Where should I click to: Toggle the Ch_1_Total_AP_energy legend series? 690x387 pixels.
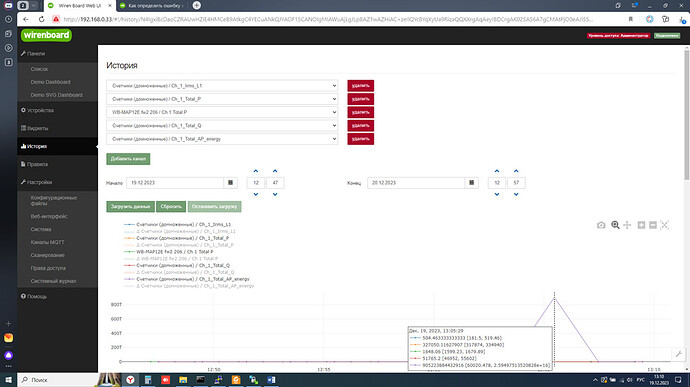coord(187,279)
